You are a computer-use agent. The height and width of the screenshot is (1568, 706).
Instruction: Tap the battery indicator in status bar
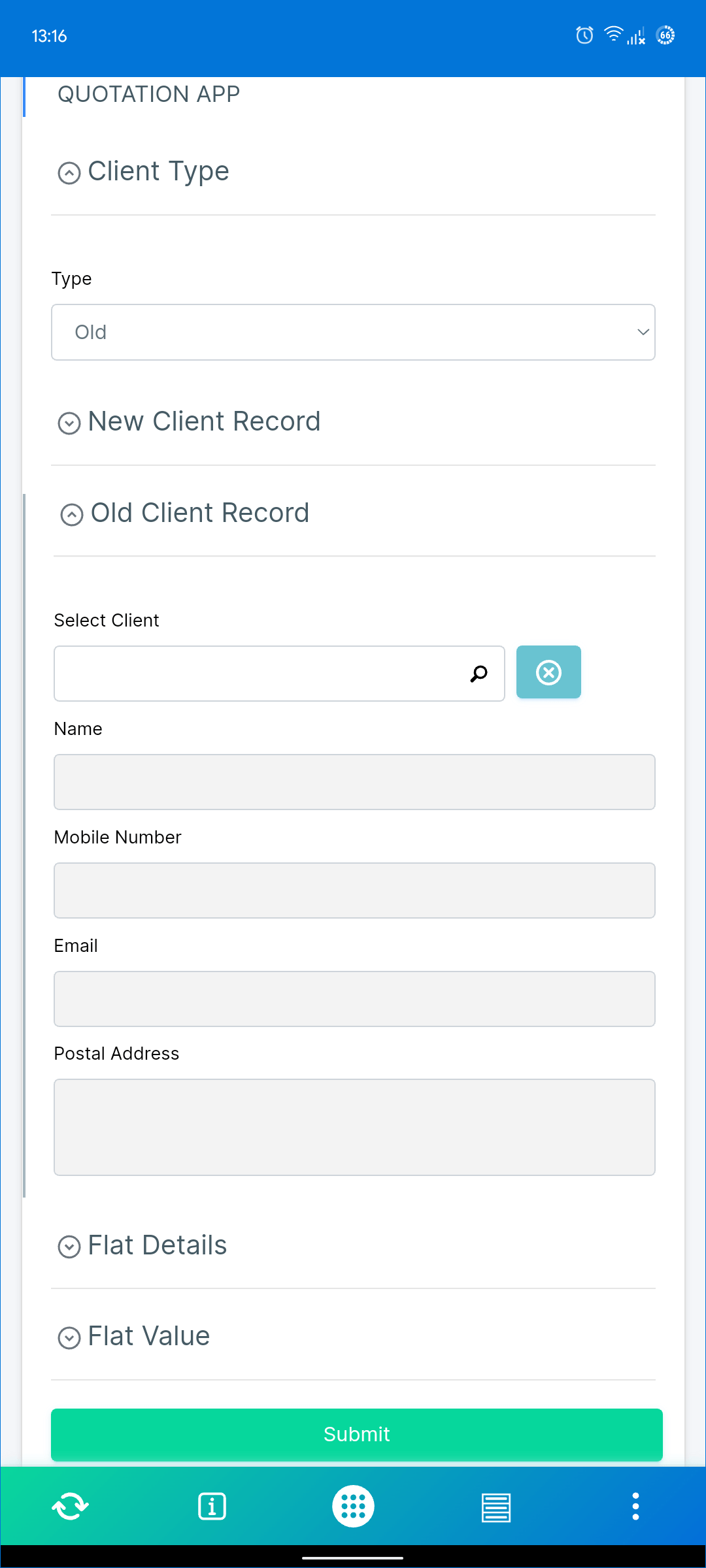665,35
